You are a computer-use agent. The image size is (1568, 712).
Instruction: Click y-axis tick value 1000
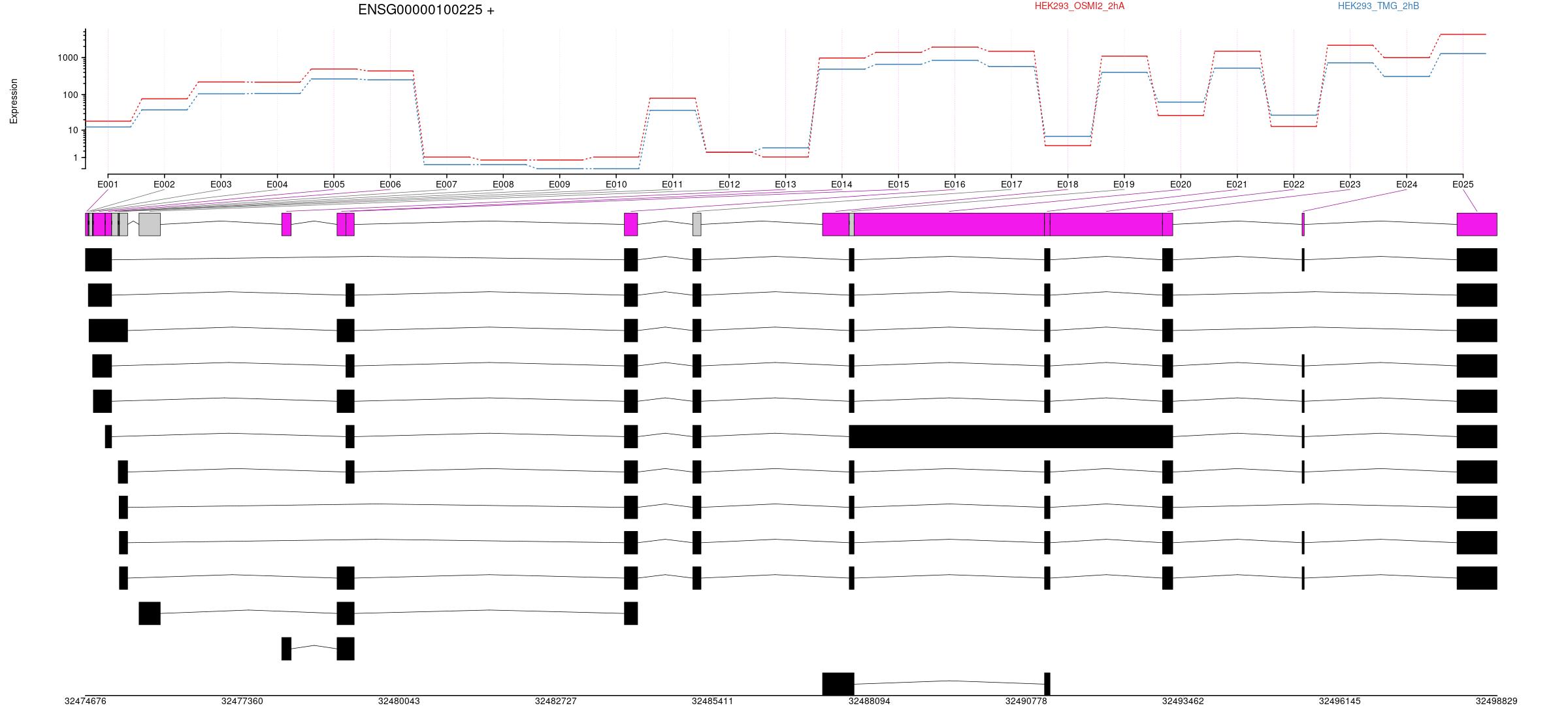[68, 58]
